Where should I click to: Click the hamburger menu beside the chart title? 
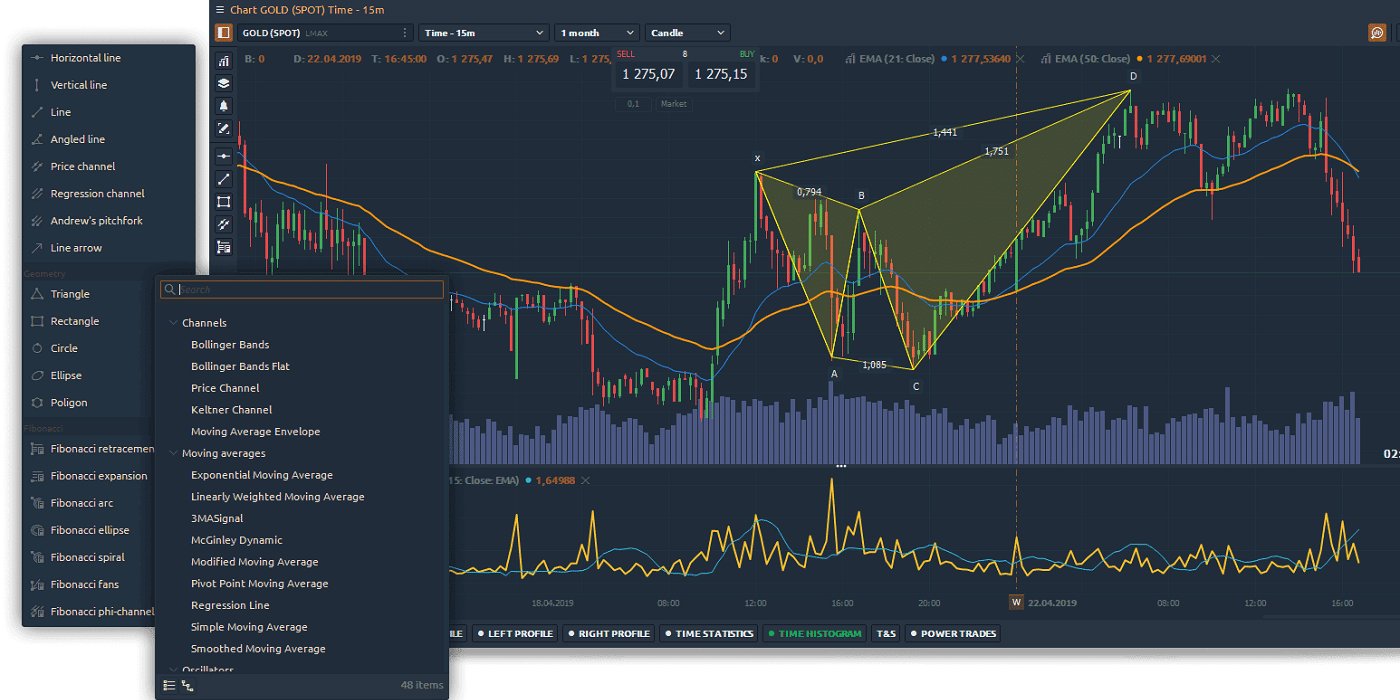click(x=220, y=10)
